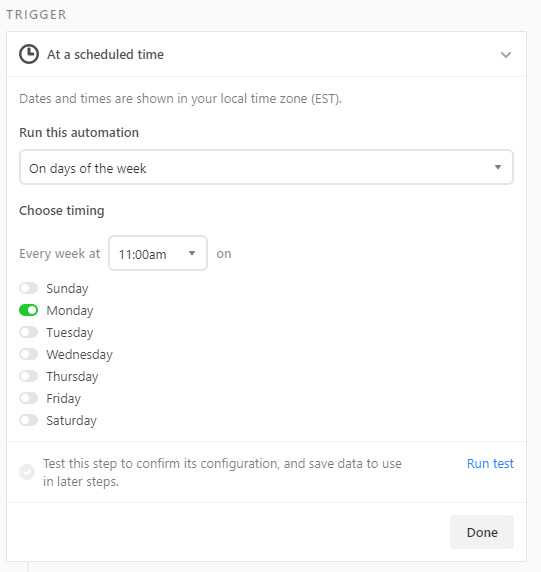The width and height of the screenshot is (541, 572).
Task: Turn on the Friday toggle
Action: (x=28, y=398)
